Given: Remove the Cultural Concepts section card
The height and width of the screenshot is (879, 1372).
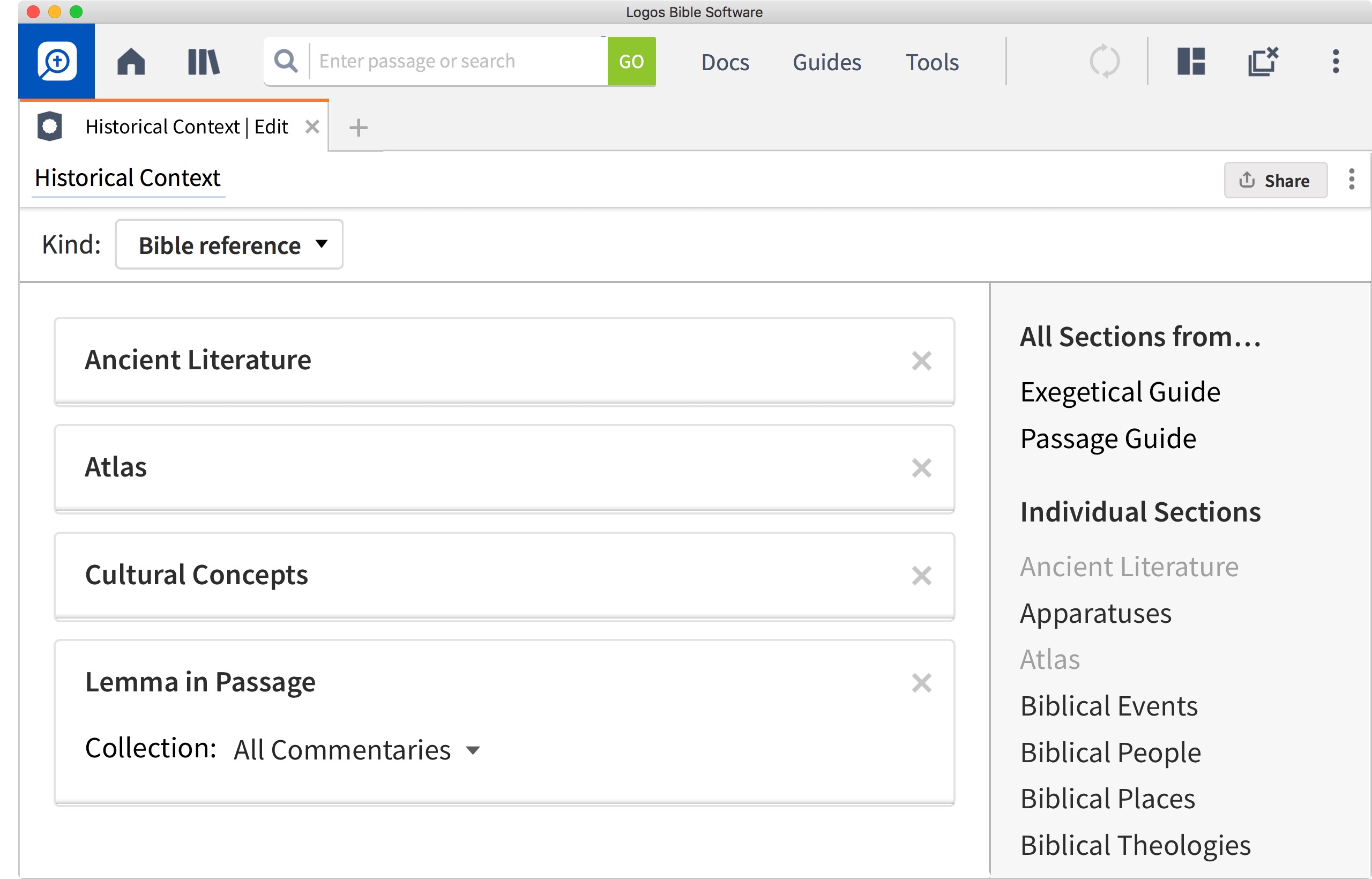Looking at the screenshot, I should [921, 575].
